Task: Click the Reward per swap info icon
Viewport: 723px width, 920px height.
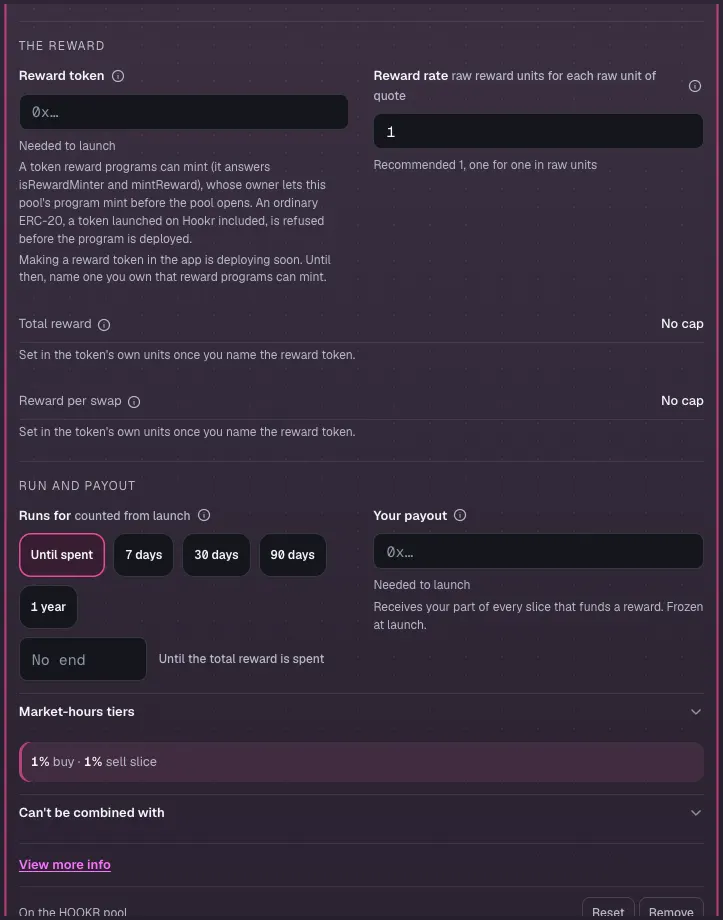Action: tap(134, 402)
